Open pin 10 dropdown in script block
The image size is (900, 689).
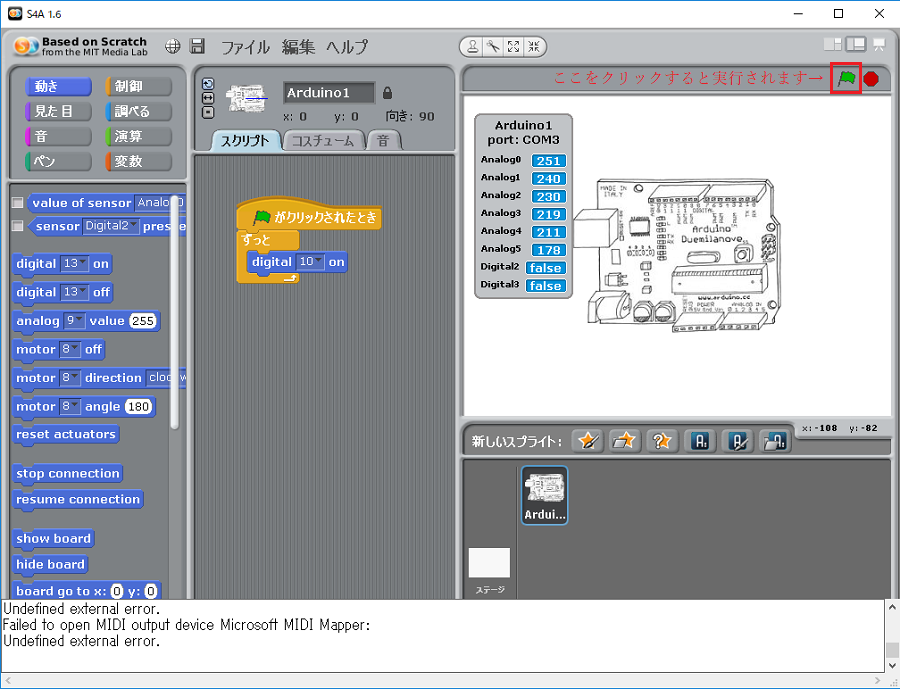tap(311, 262)
